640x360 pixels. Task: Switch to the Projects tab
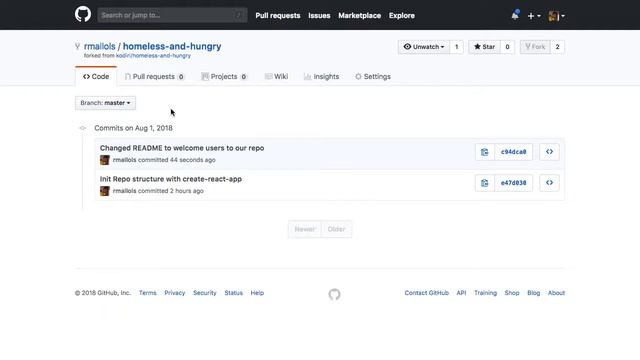[224, 77]
